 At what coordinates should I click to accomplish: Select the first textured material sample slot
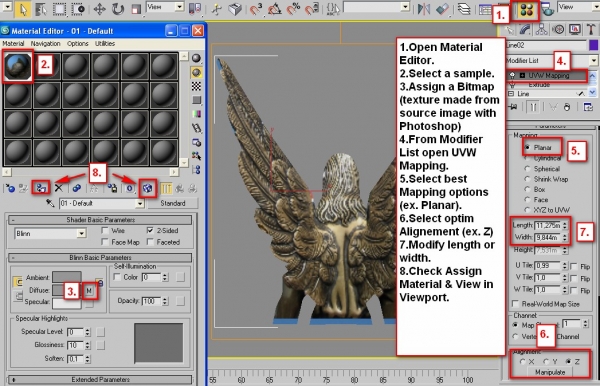click(18, 67)
